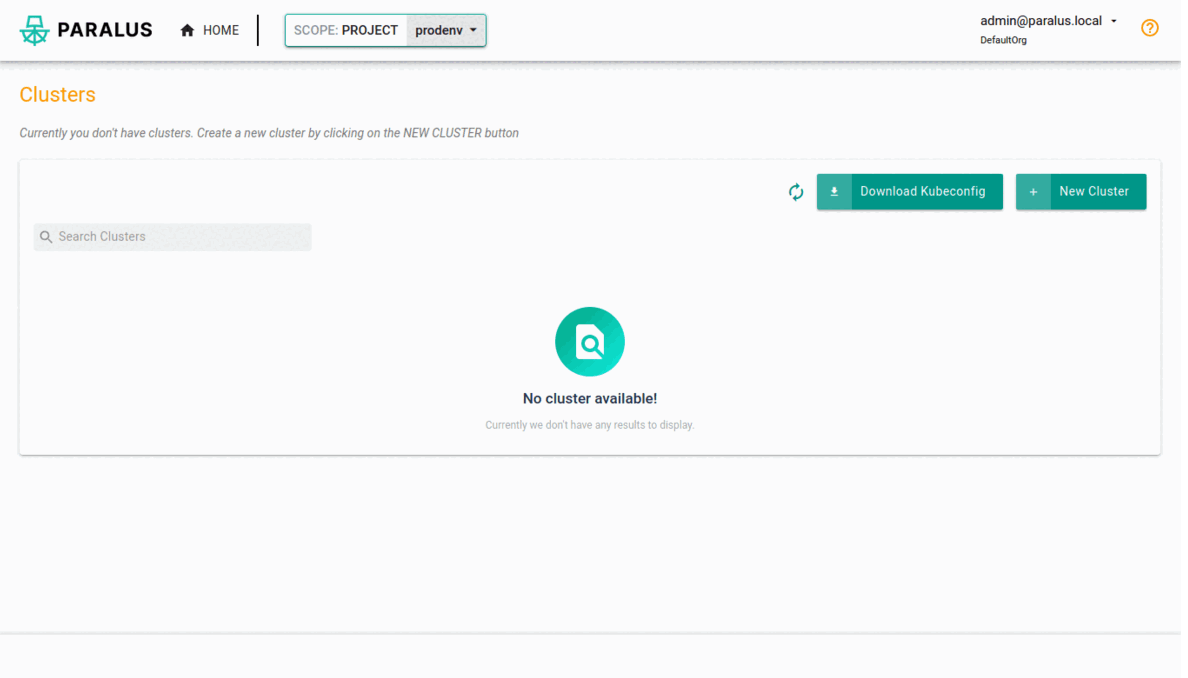
Task: Click the download arrow icon
Action: point(834,192)
